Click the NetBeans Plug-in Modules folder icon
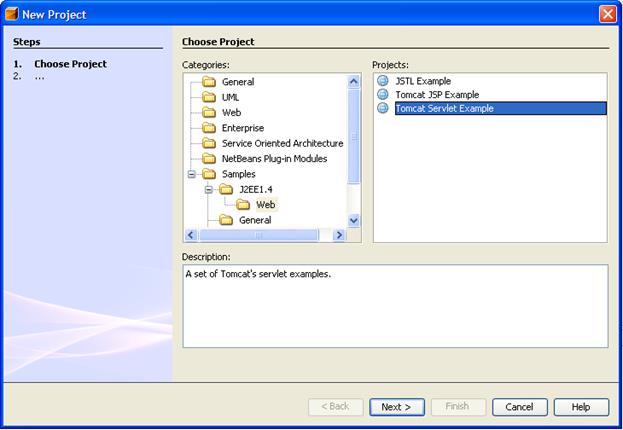Screen dimensions: 623x430 (209, 158)
